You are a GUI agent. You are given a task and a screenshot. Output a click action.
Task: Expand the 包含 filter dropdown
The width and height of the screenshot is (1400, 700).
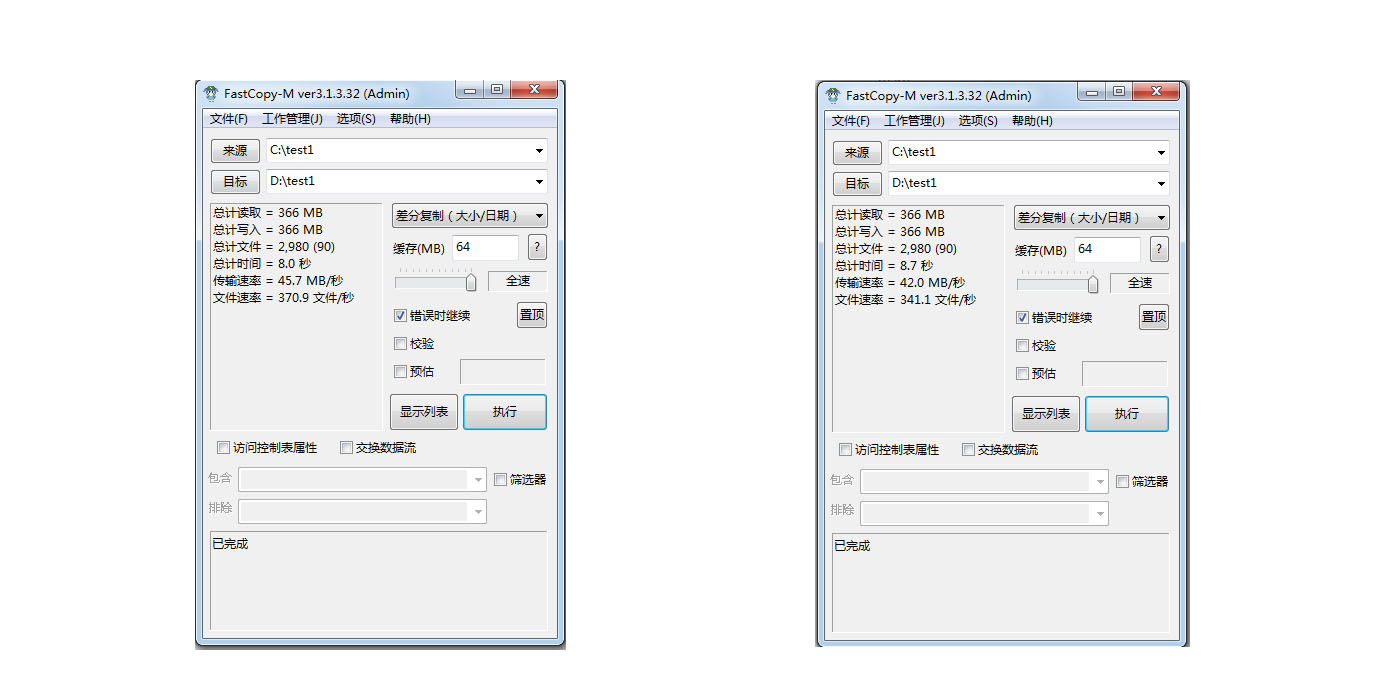tap(479, 479)
